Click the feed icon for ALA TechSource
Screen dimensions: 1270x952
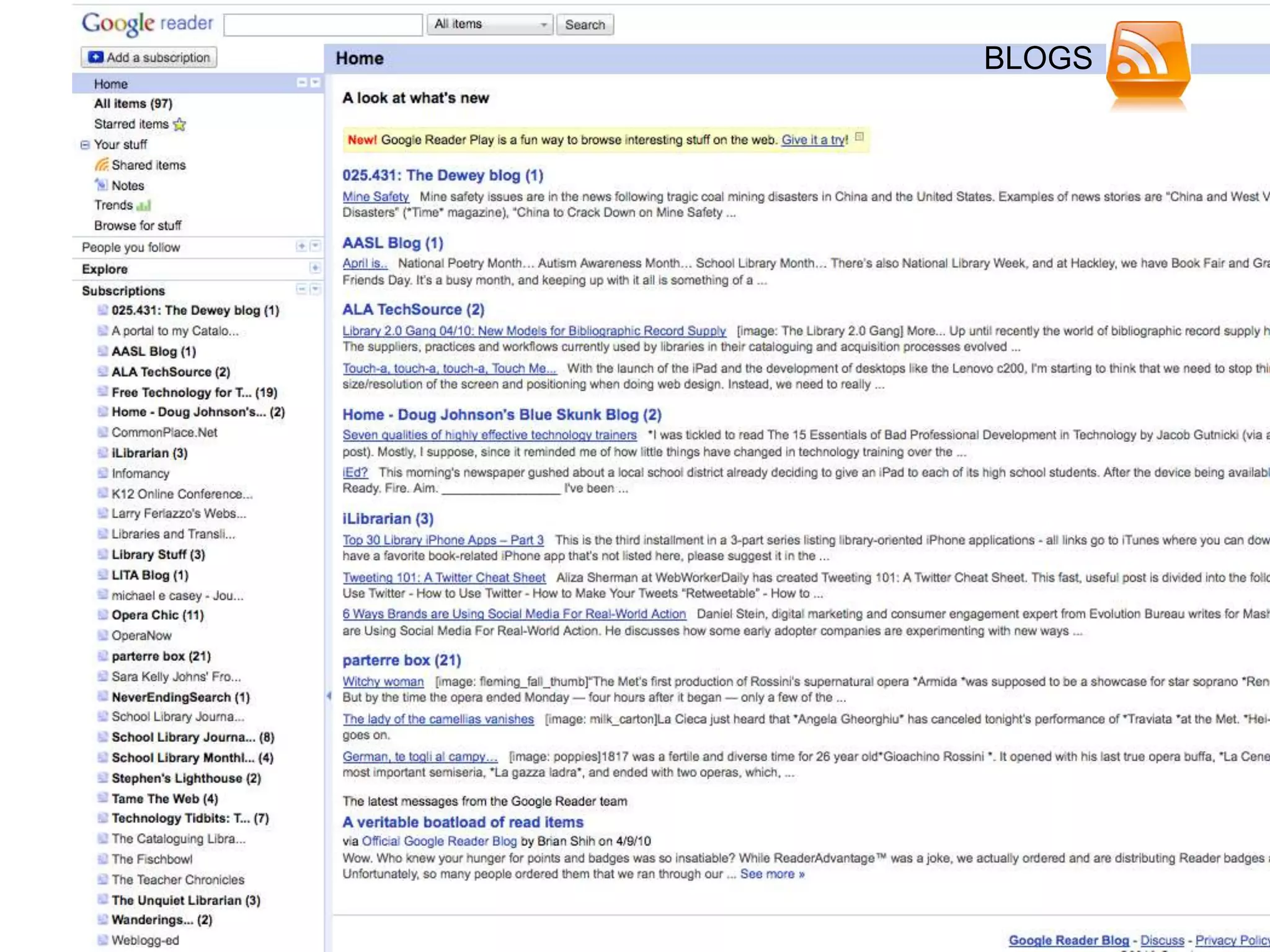pos(103,371)
